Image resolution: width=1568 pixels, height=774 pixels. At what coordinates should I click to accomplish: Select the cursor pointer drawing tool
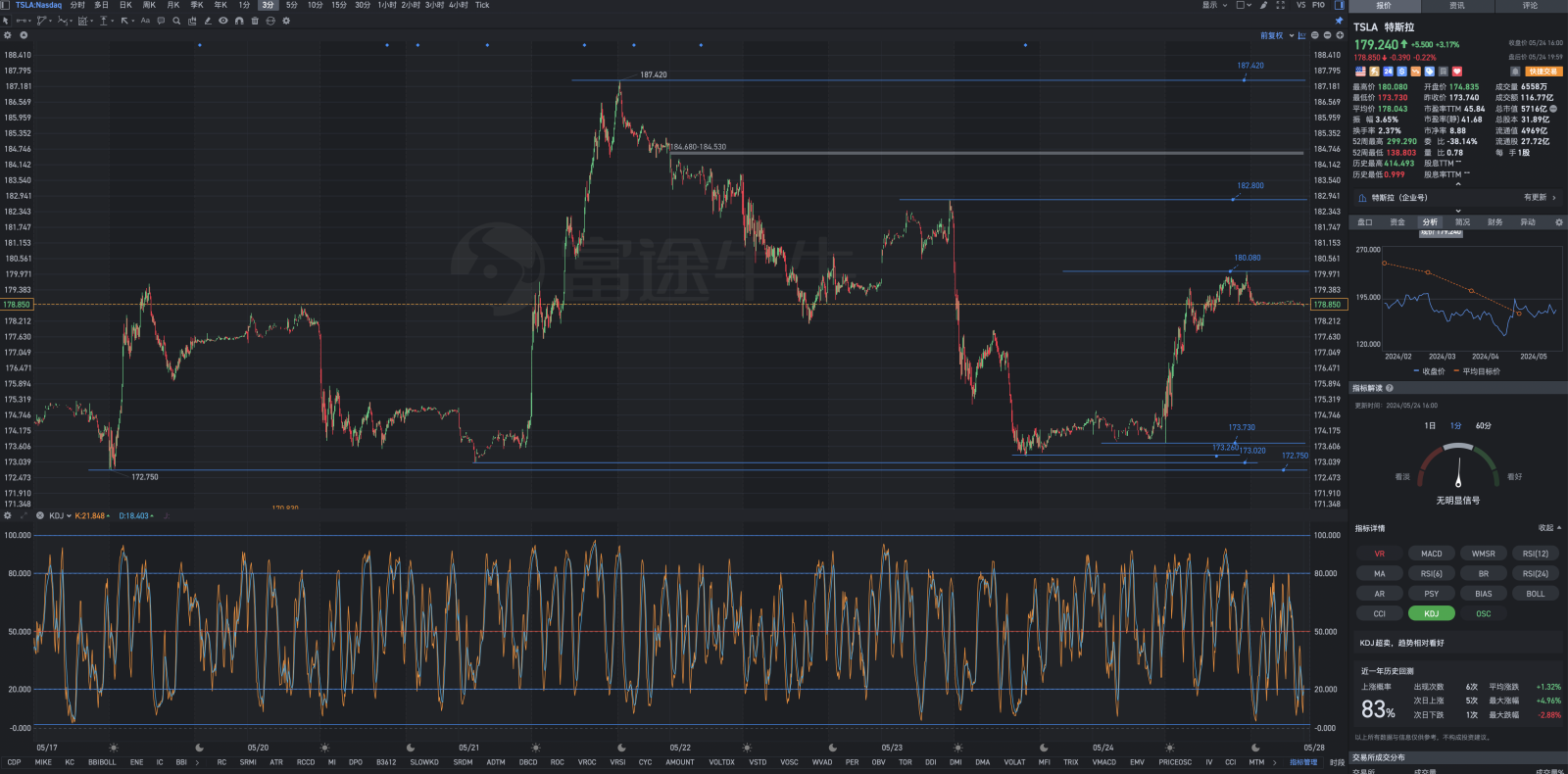click(6, 21)
